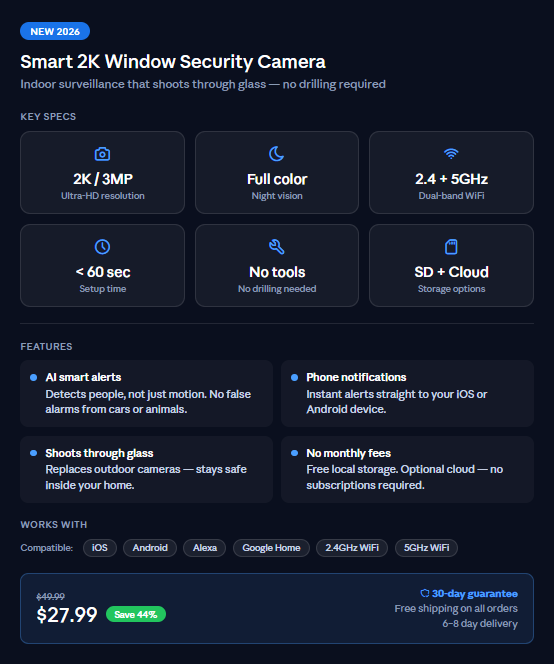Viewport: 554px width, 664px height.
Task: Click the KEY SPECS section label
Action: tap(48, 116)
